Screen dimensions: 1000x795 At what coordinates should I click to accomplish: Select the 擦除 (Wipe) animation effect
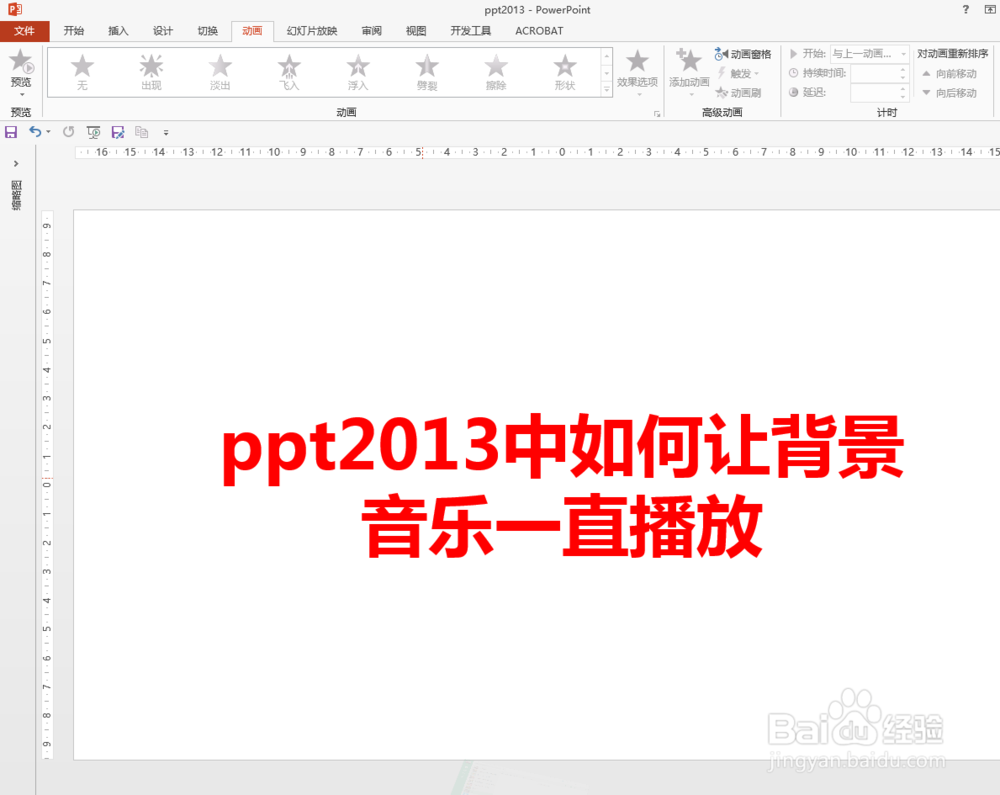tap(496, 72)
